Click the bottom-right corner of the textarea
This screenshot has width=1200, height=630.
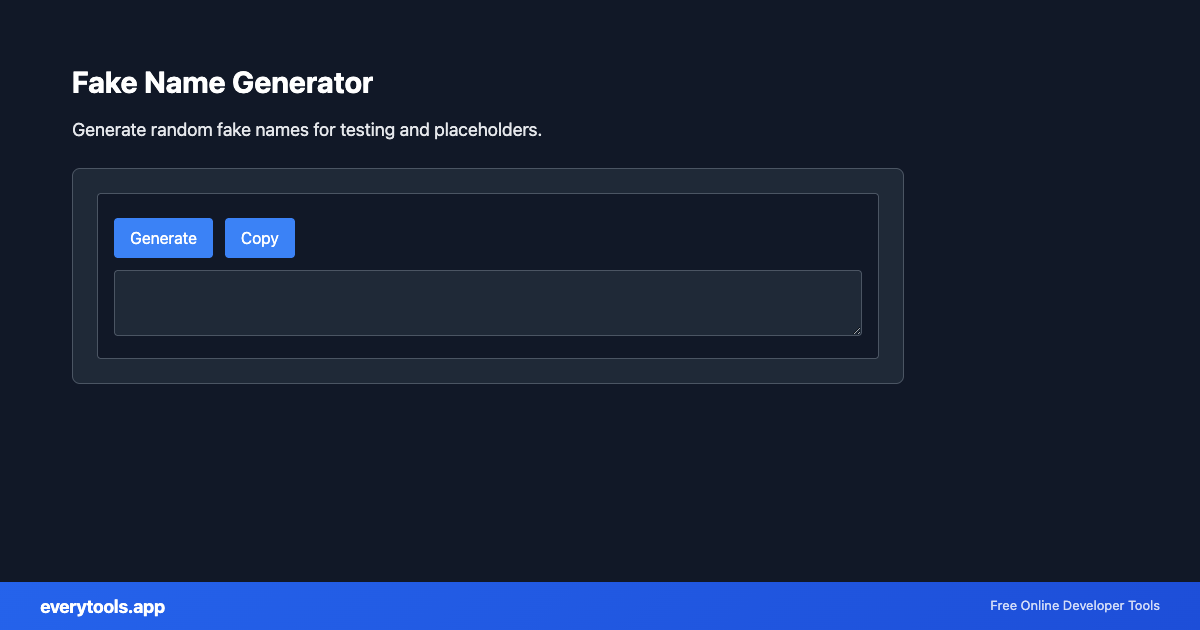858,332
